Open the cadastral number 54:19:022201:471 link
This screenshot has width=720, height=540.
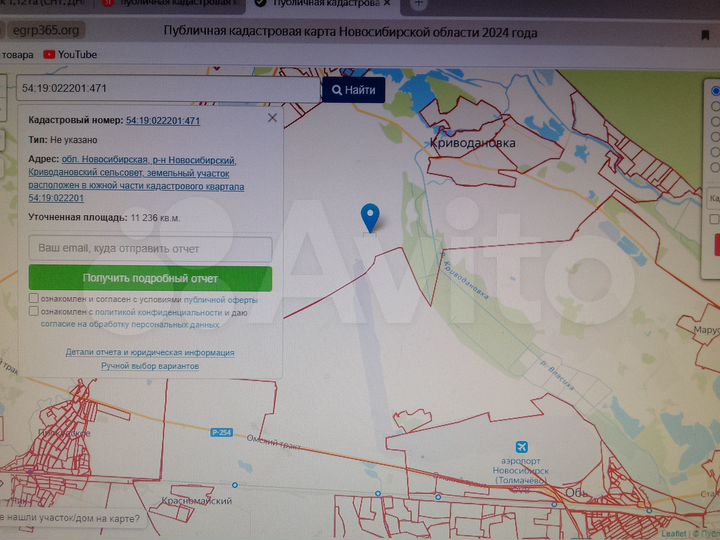click(x=163, y=121)
